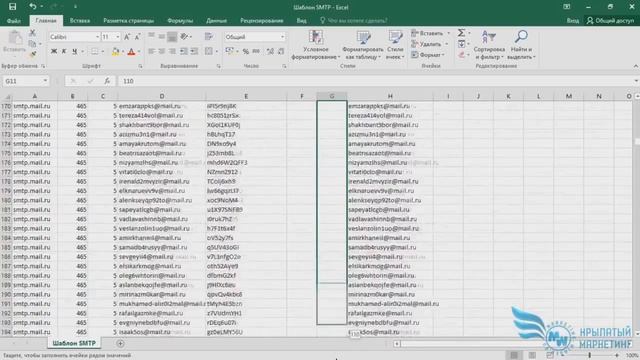
Task: Activate the Format Painter brush
Action: (33, 53)
